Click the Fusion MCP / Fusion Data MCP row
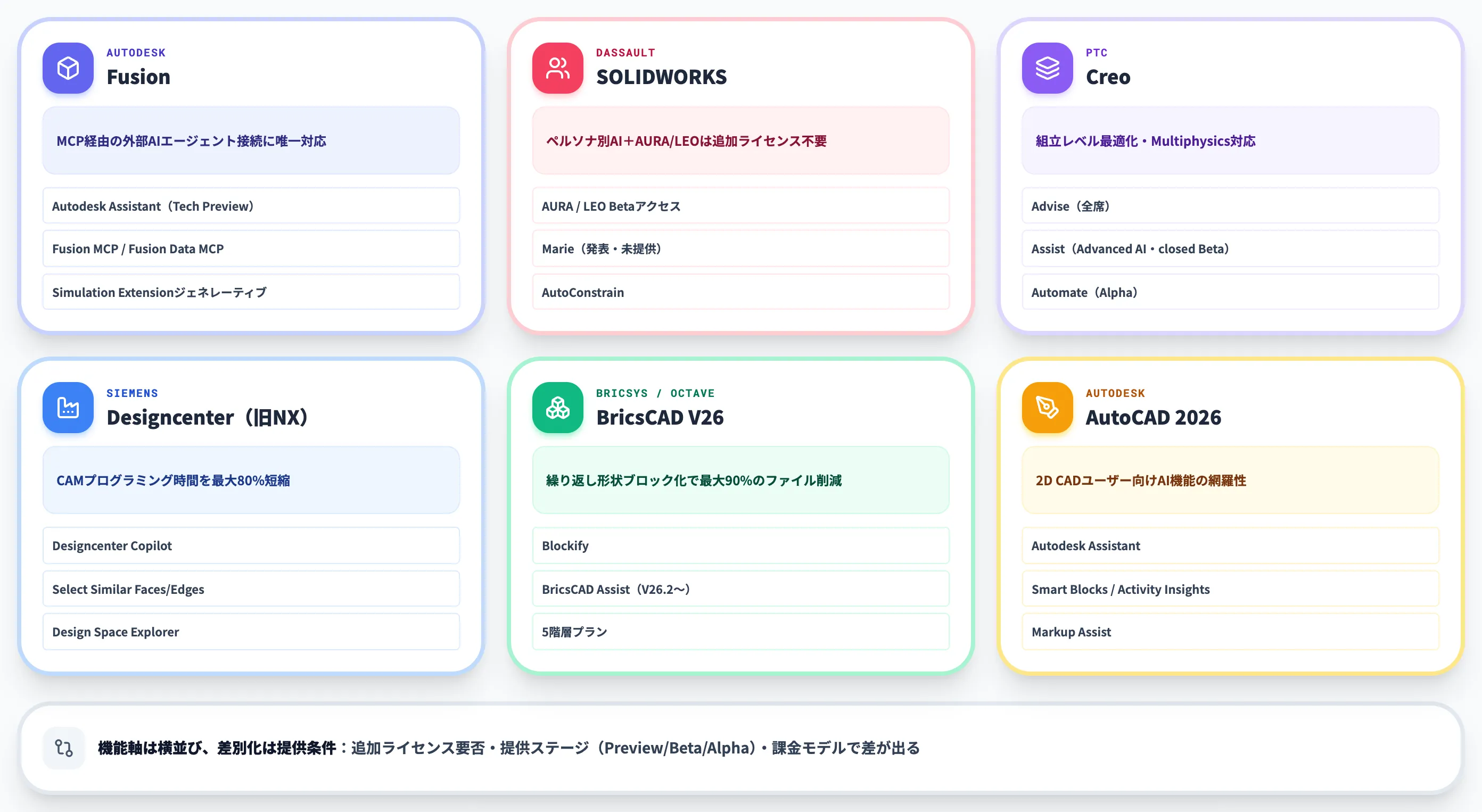 [x=251, y=249]
